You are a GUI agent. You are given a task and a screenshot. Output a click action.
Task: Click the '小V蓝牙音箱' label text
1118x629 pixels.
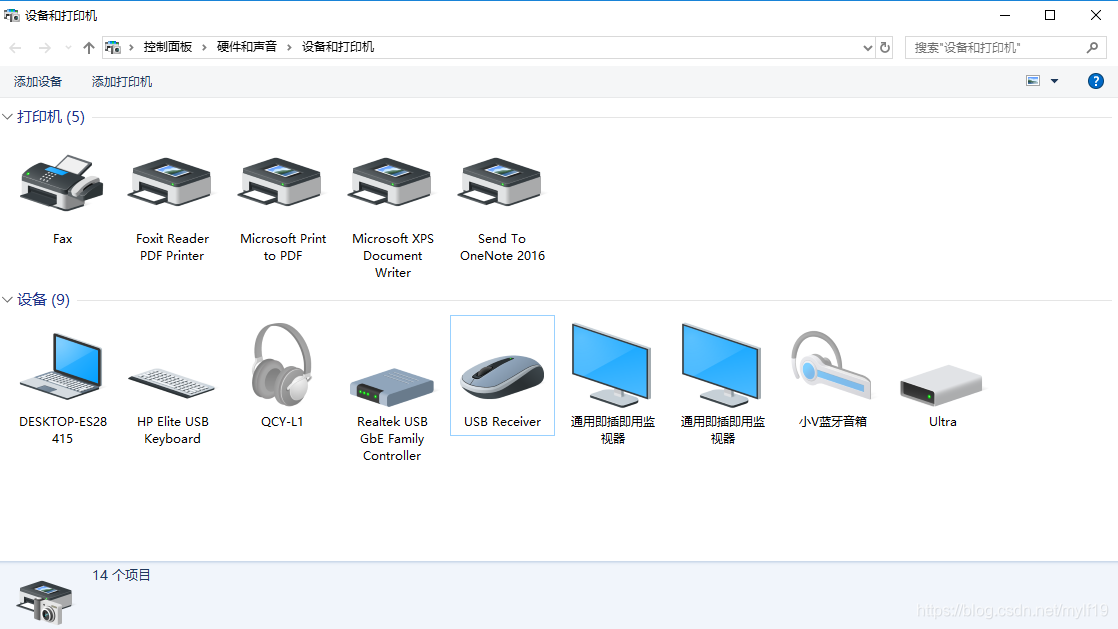click(832, 421)
